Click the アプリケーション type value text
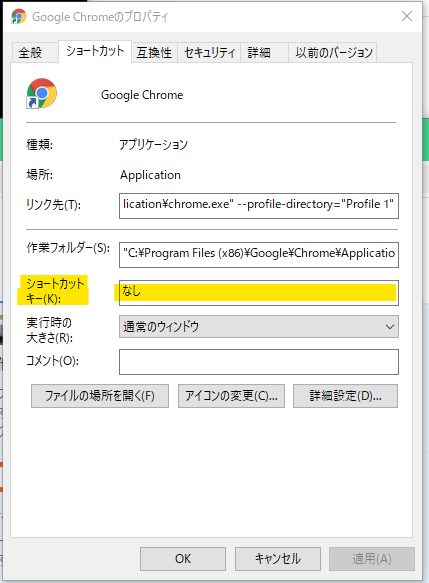The height and width of the screenshot is (583, 429). 154,144
